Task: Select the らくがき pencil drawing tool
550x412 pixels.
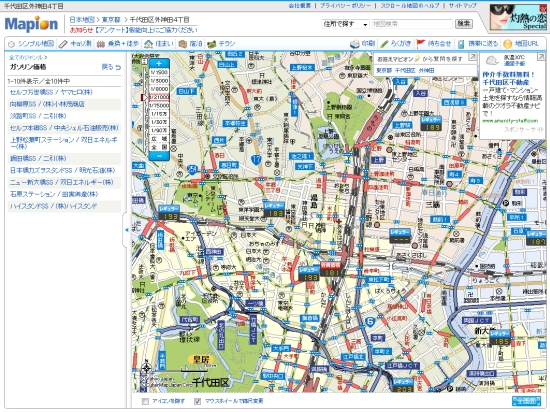Action: (396, 44)
